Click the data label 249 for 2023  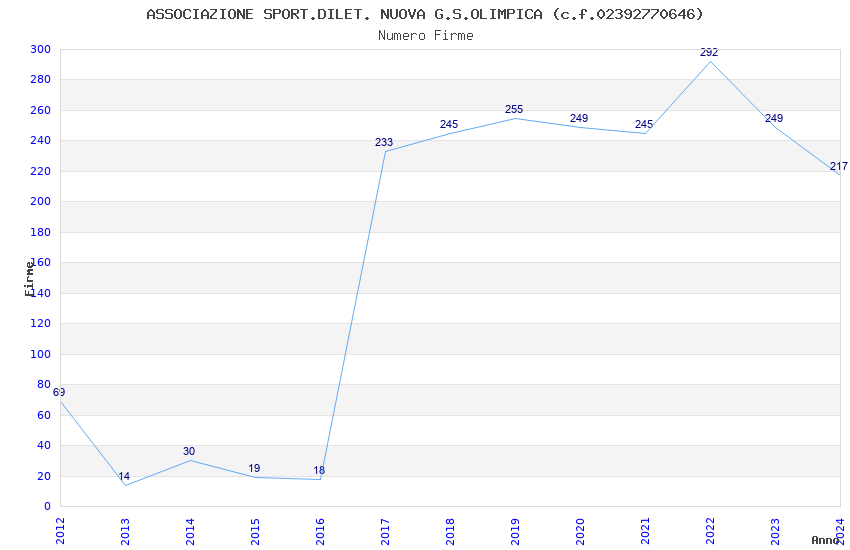[774, 118]
